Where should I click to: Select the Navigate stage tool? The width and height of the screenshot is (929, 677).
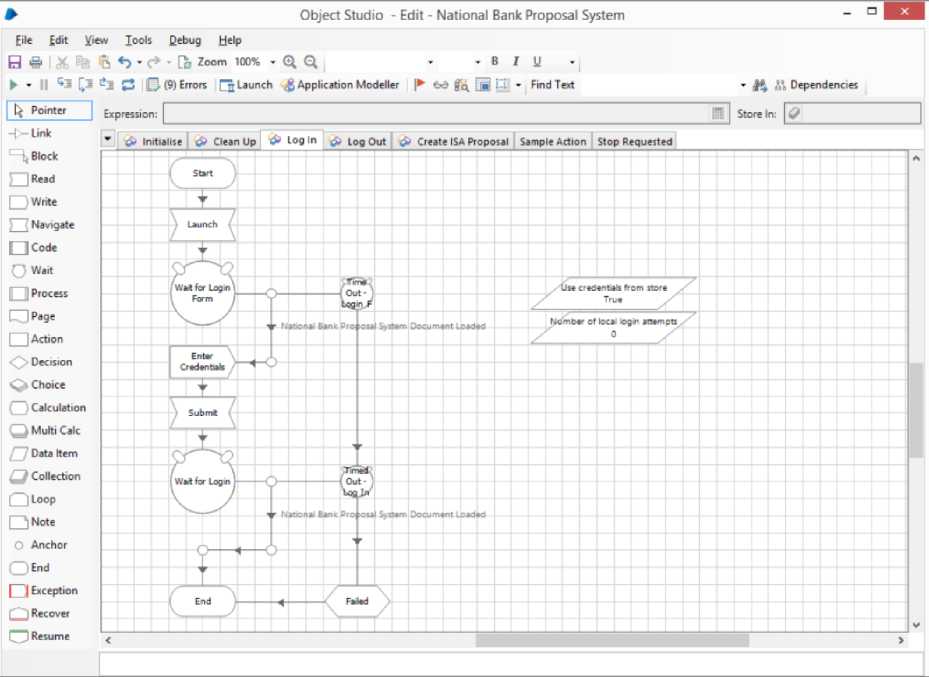click(43, 225)
